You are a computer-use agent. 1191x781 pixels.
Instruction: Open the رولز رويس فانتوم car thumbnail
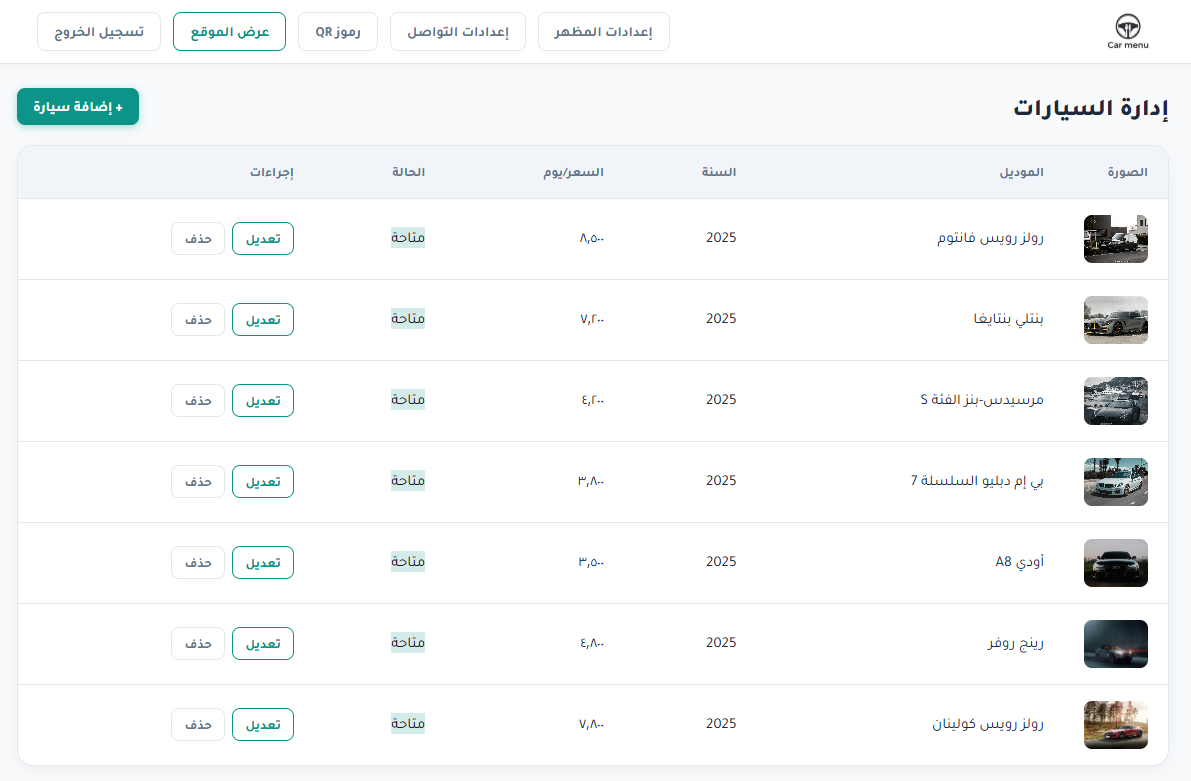point(1115,239)
